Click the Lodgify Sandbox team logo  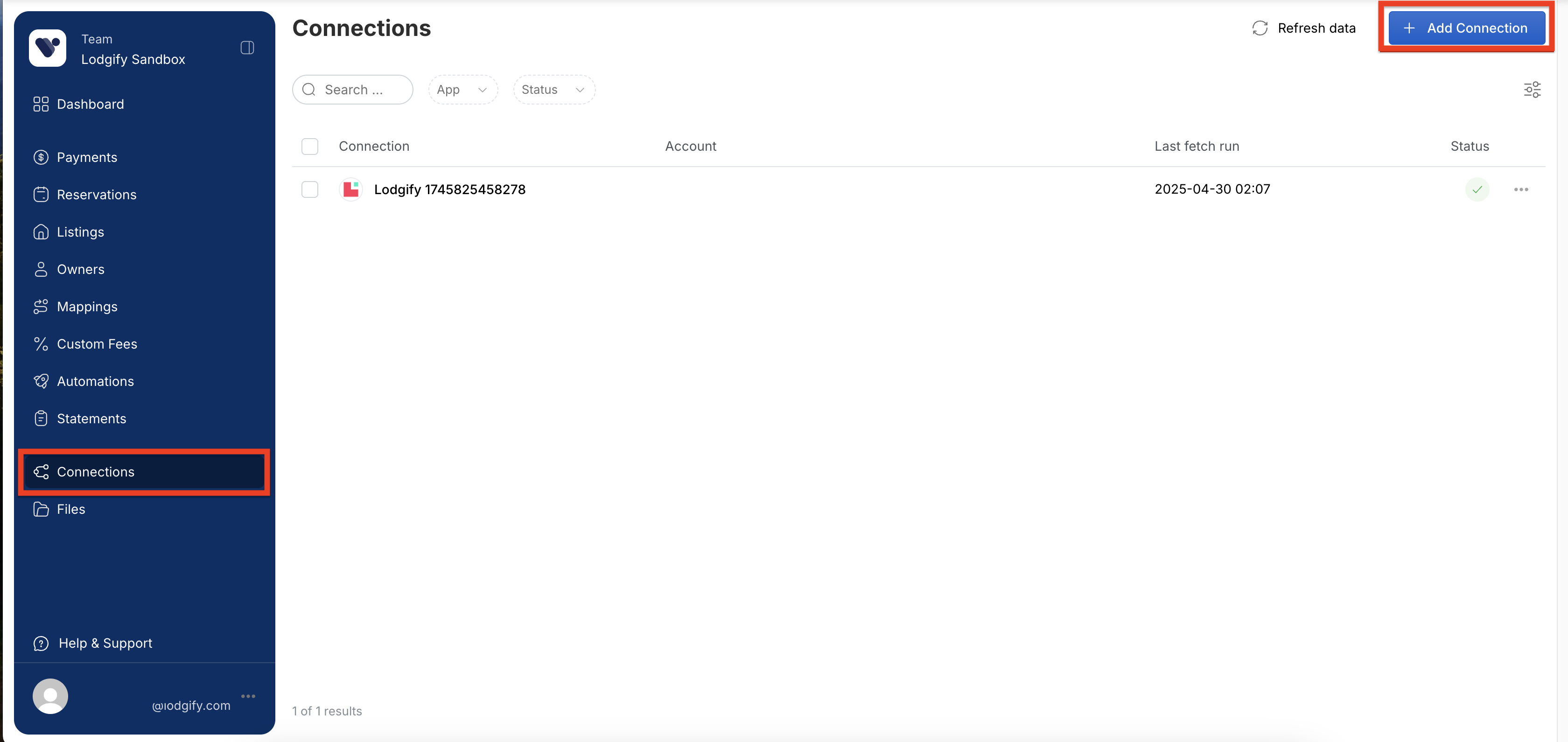pos(48,48)
